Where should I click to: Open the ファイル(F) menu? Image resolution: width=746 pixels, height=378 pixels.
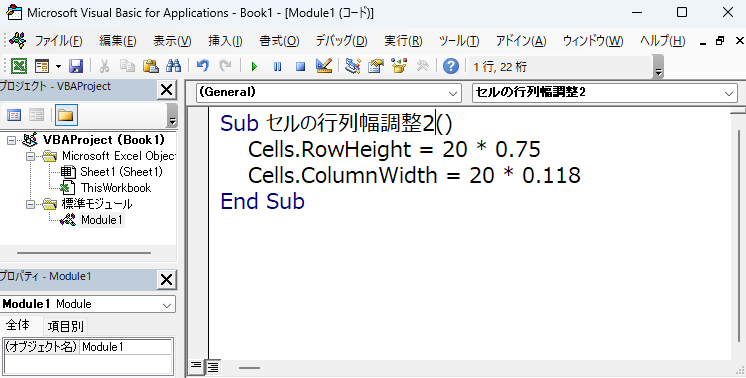59,41
